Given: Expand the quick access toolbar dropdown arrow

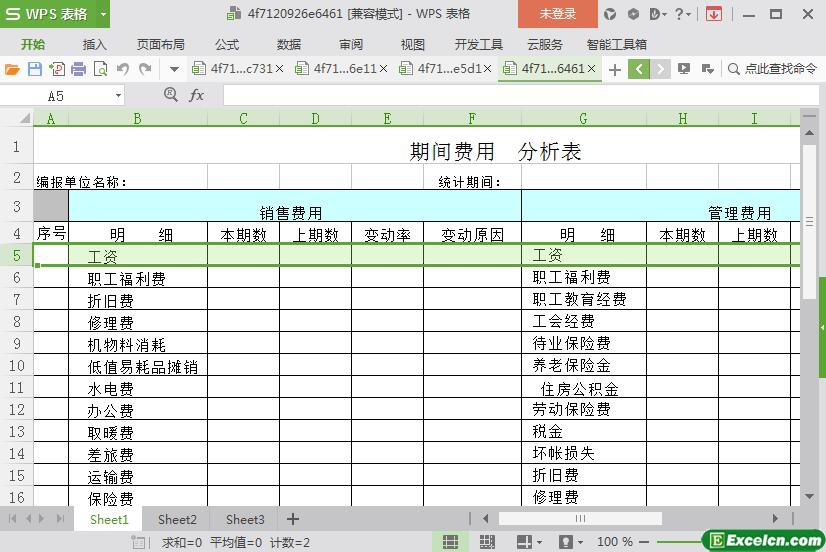Looking at the screenshot, I should [174, 69].
